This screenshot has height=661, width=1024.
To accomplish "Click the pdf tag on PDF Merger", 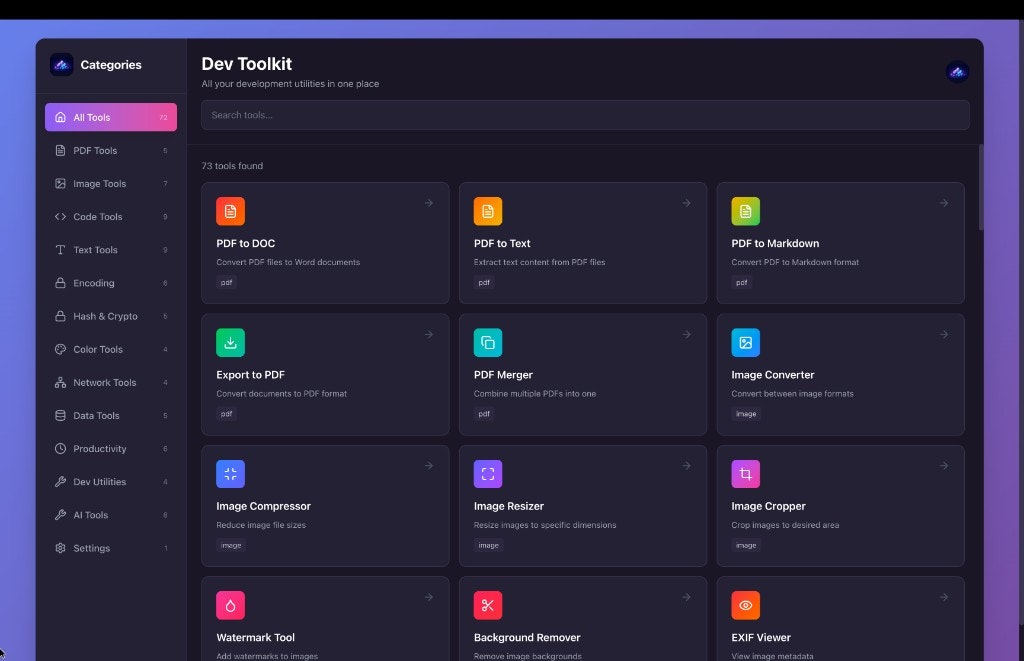I will pos(484,413).
